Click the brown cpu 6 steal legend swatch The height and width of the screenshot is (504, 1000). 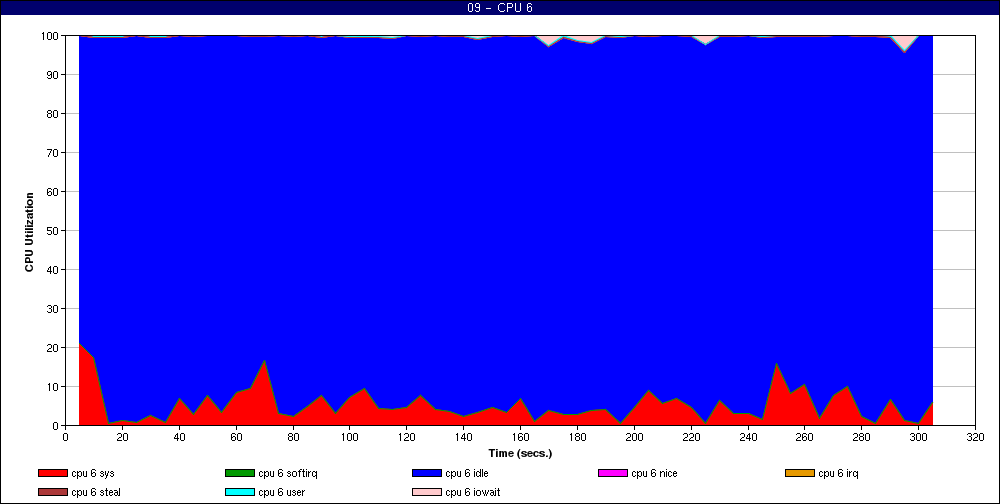[52, 493]
